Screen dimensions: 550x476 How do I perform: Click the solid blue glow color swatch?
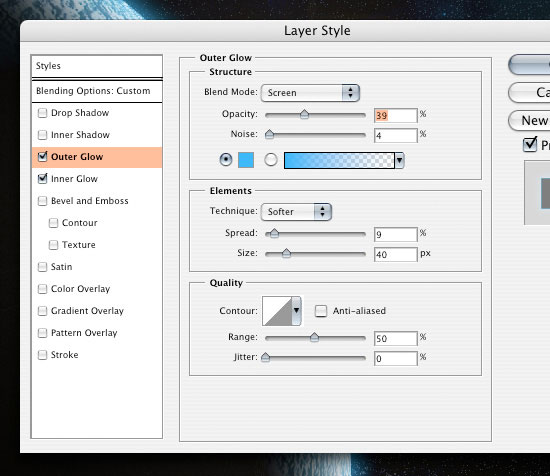(x=246, y=160)
